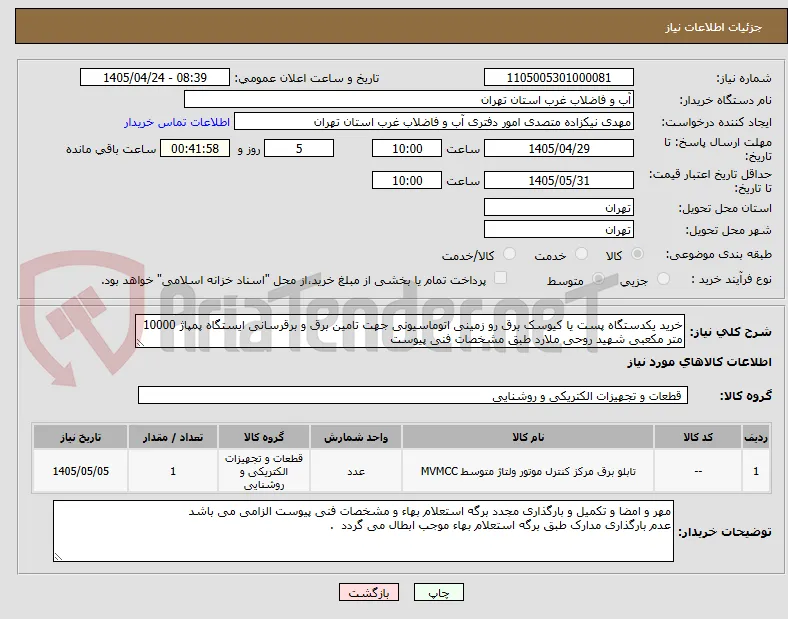The width and height of the screenshot is (788, 619).
Task: Click the تاریخ نیاز column header
Action: [80, 437]
